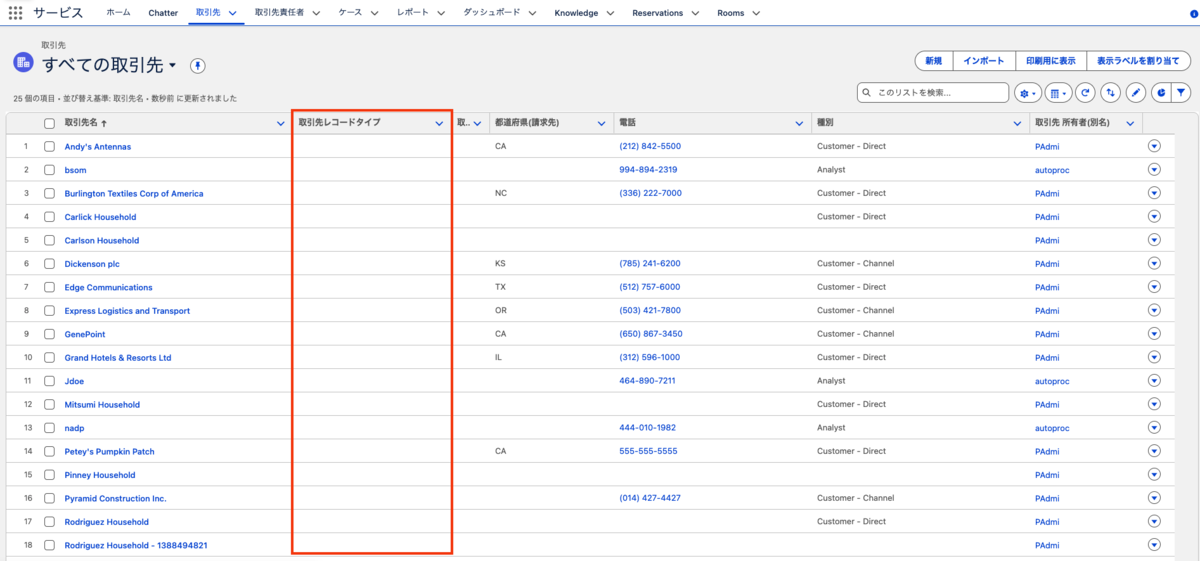Show the charts panel

click(1161, 93)
